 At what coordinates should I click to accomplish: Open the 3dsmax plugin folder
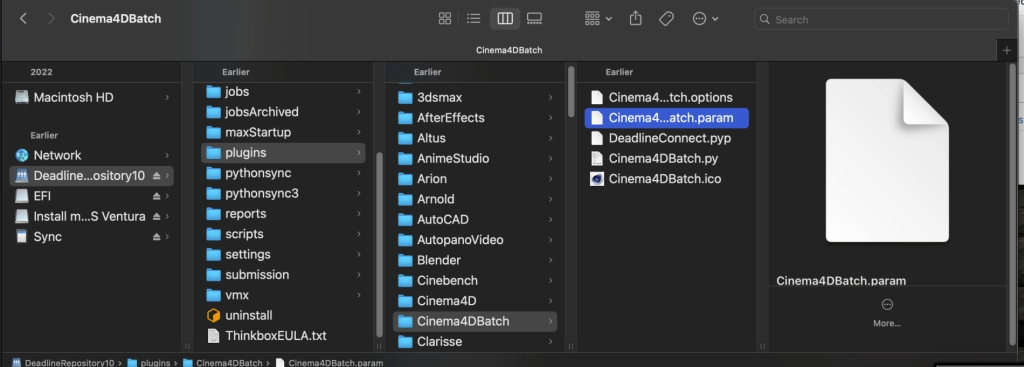pyautogui.click(x=475, y=97)
